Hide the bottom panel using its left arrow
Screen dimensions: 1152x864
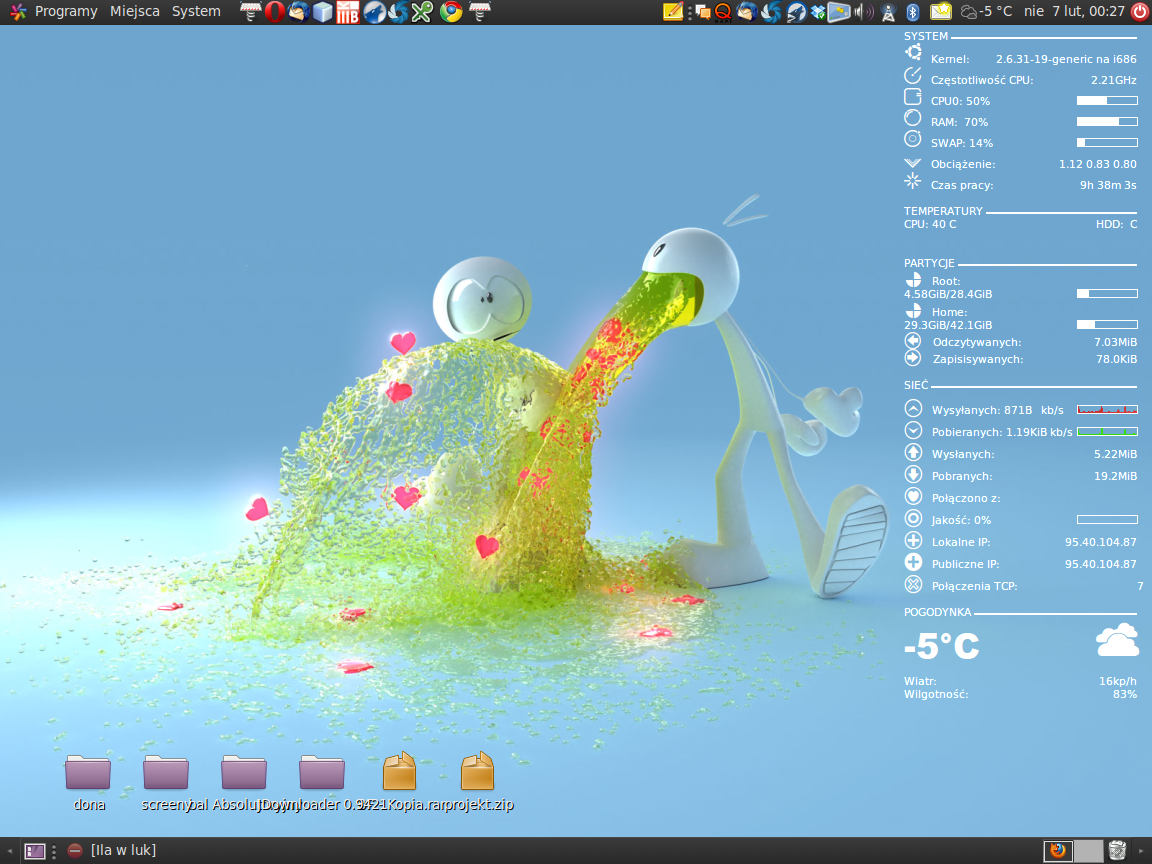pyautogui.click(x=9, y=851)
